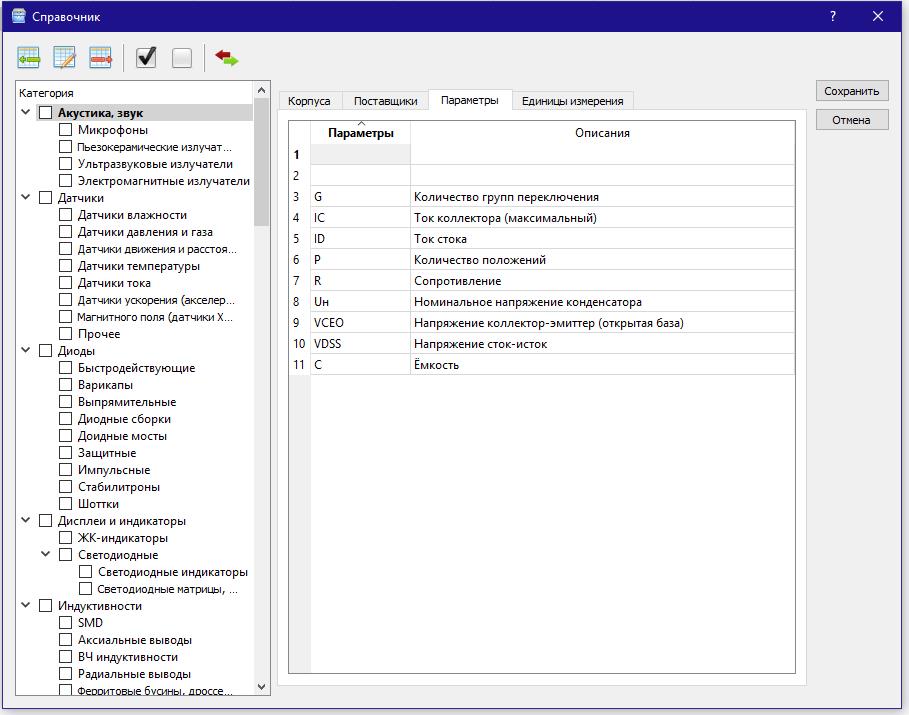Click the Справочник app icon in title bar
This screenshot has width=909, height=715.
click(x=18, y=16)
